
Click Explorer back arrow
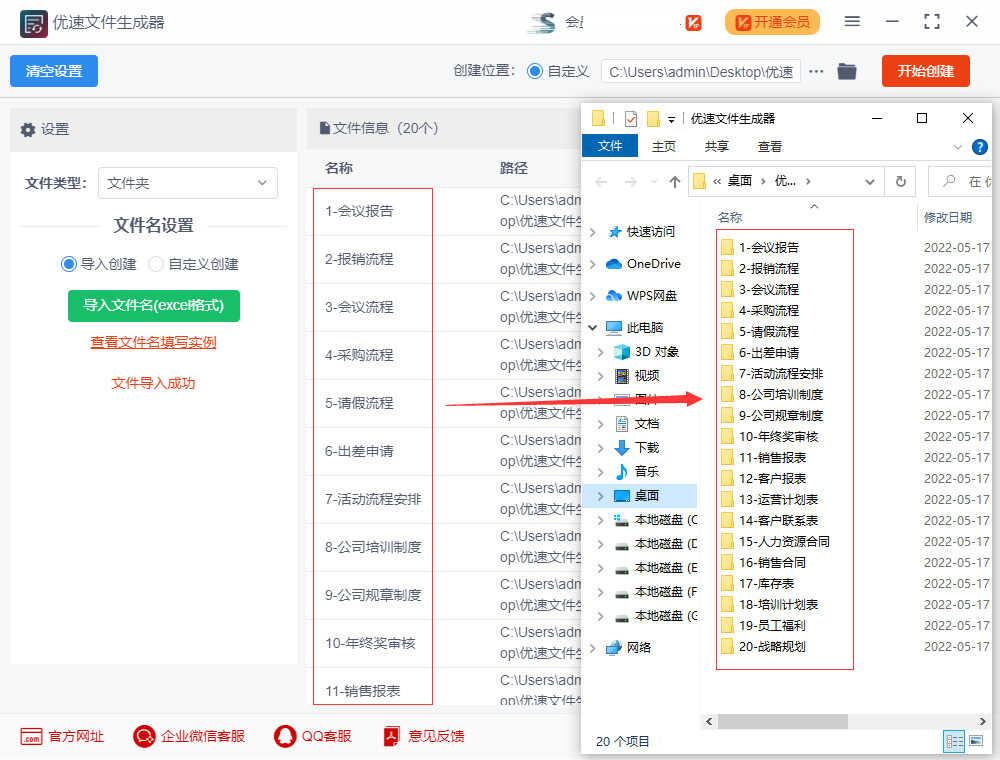[600, 182]
